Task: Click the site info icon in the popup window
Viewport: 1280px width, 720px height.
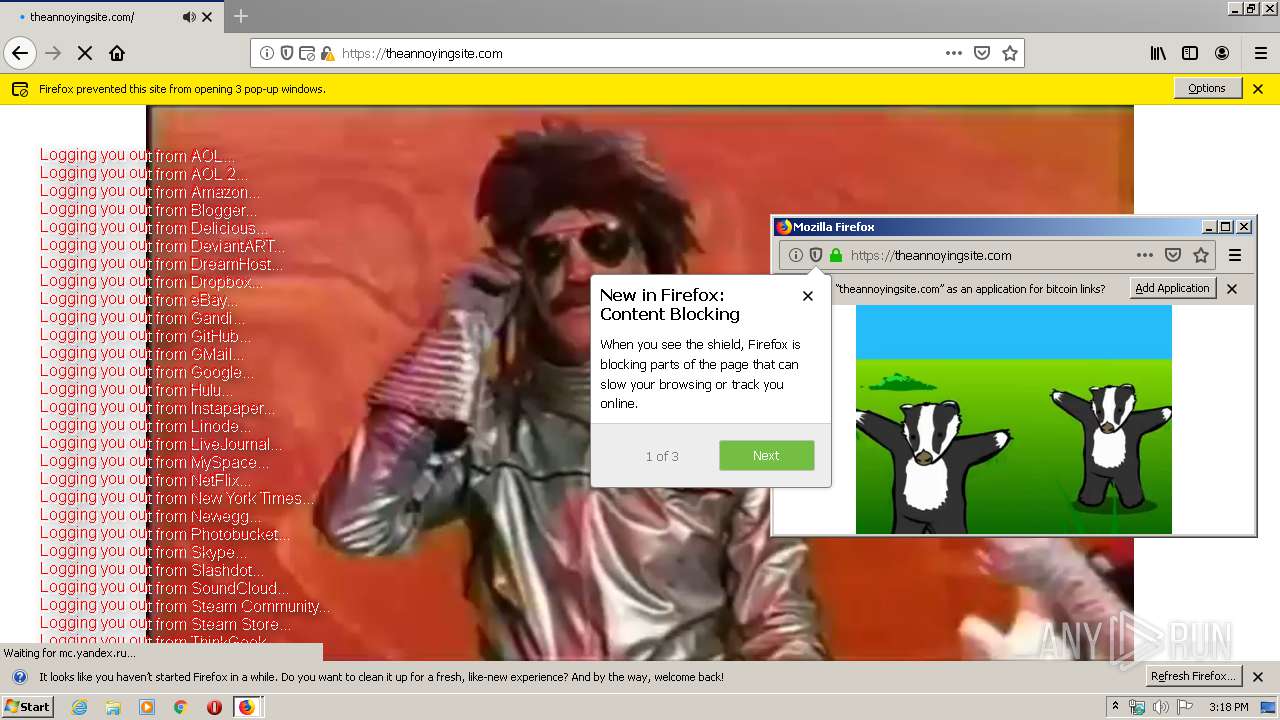Action: tap(796, 255)
